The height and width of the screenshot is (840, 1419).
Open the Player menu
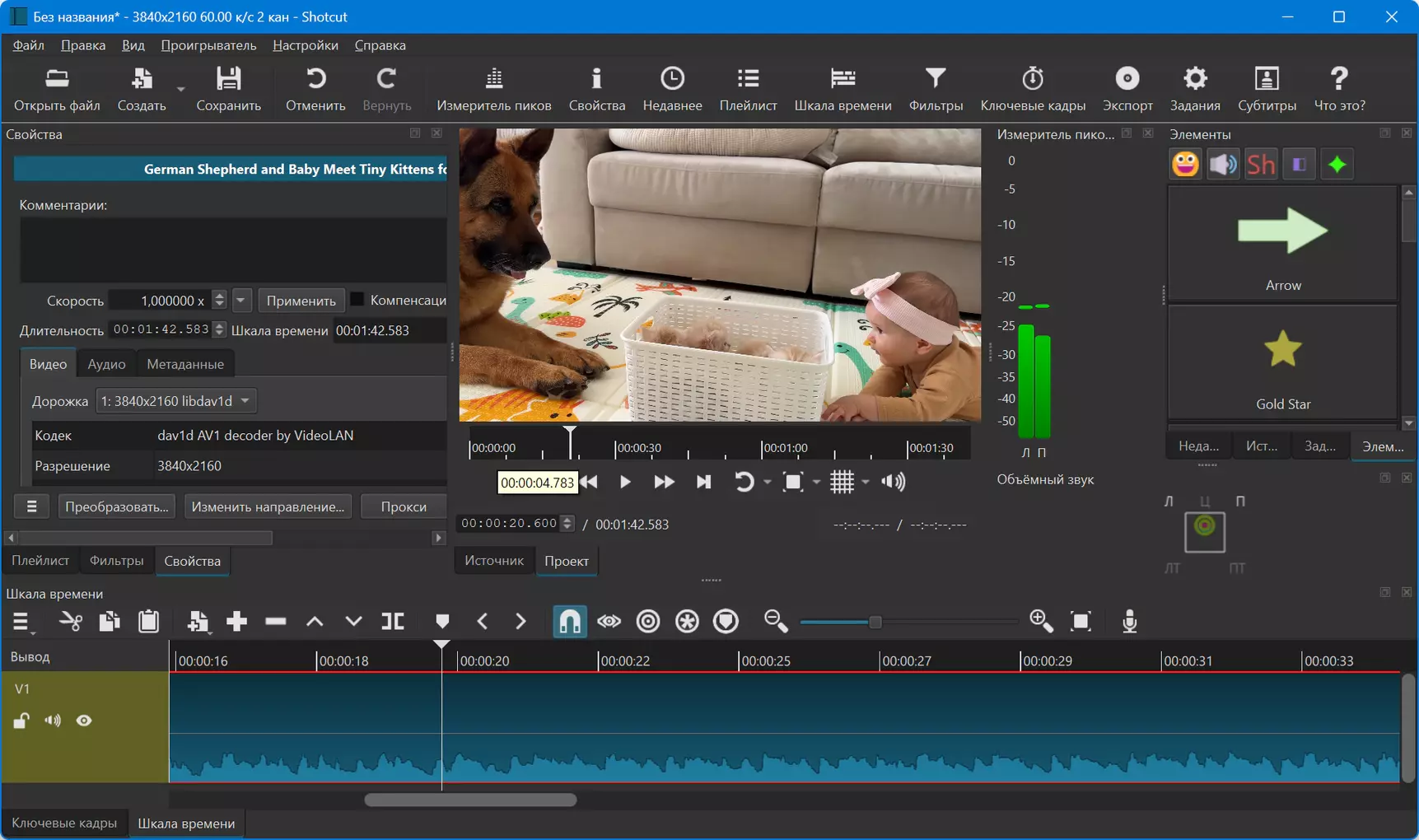coord(208,45)
